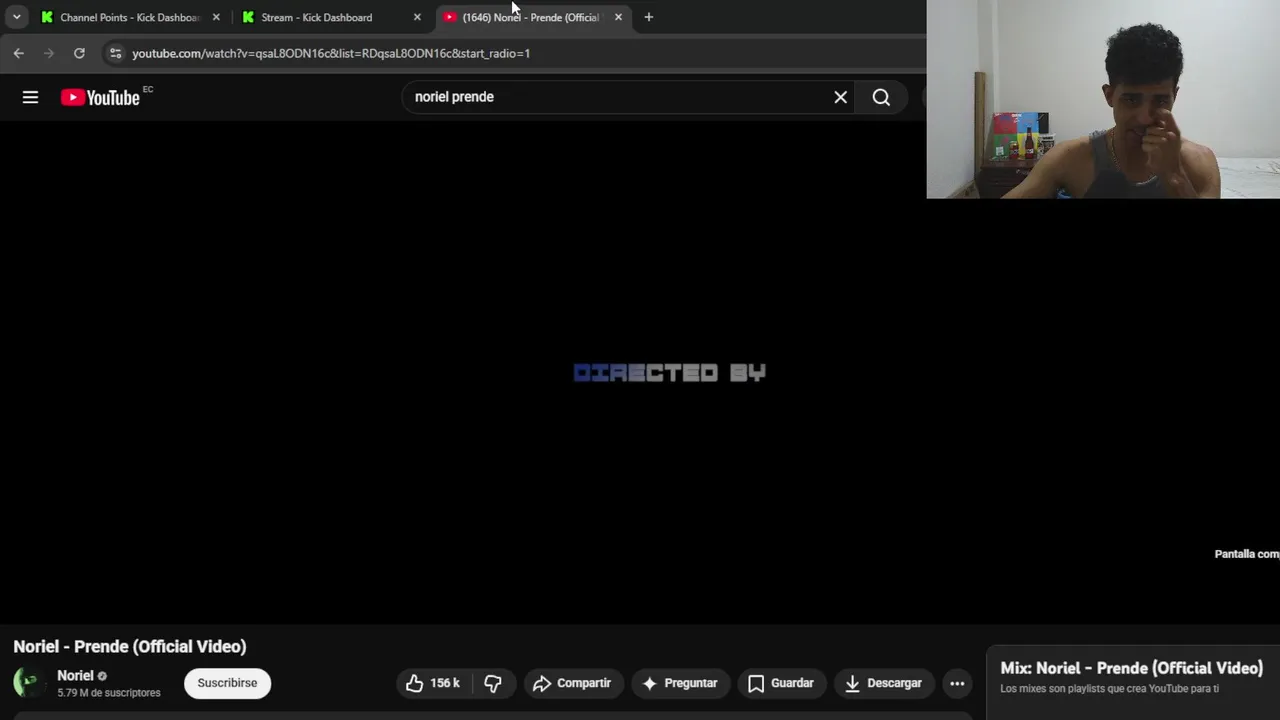Open the browser tab search dropdown arrow
This screenshot has height=720, width=1280.
[x=17, y=17]
